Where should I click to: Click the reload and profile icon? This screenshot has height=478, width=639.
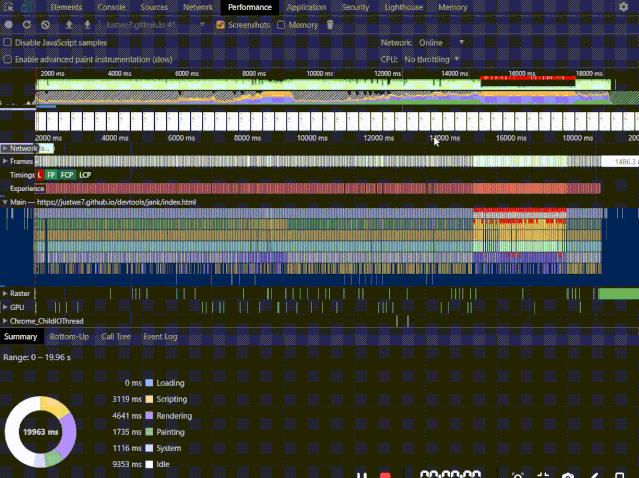coord(27,25)
